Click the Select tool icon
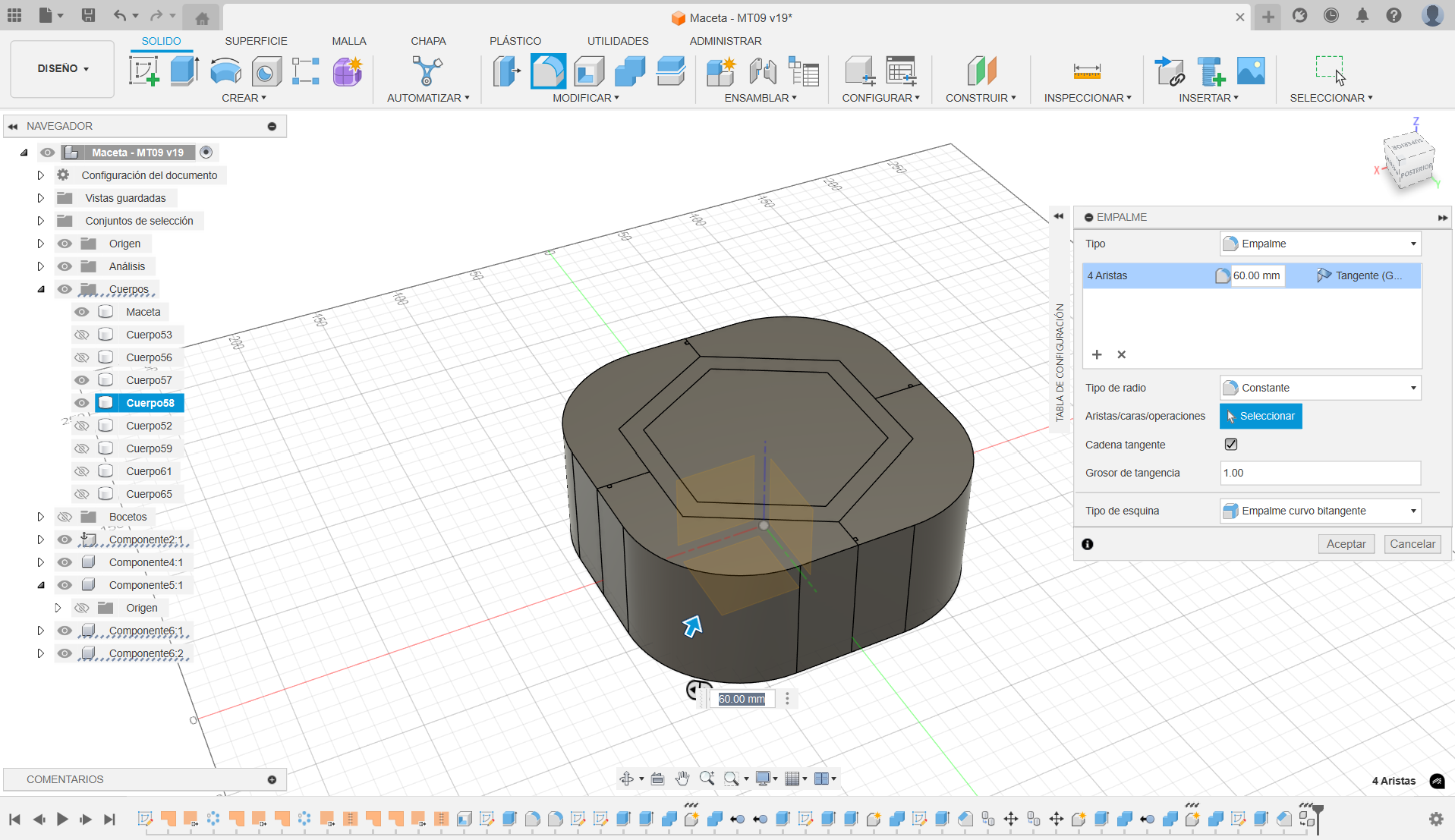This screenshot has height=840, width=1455. click(x=1331, y=70)
